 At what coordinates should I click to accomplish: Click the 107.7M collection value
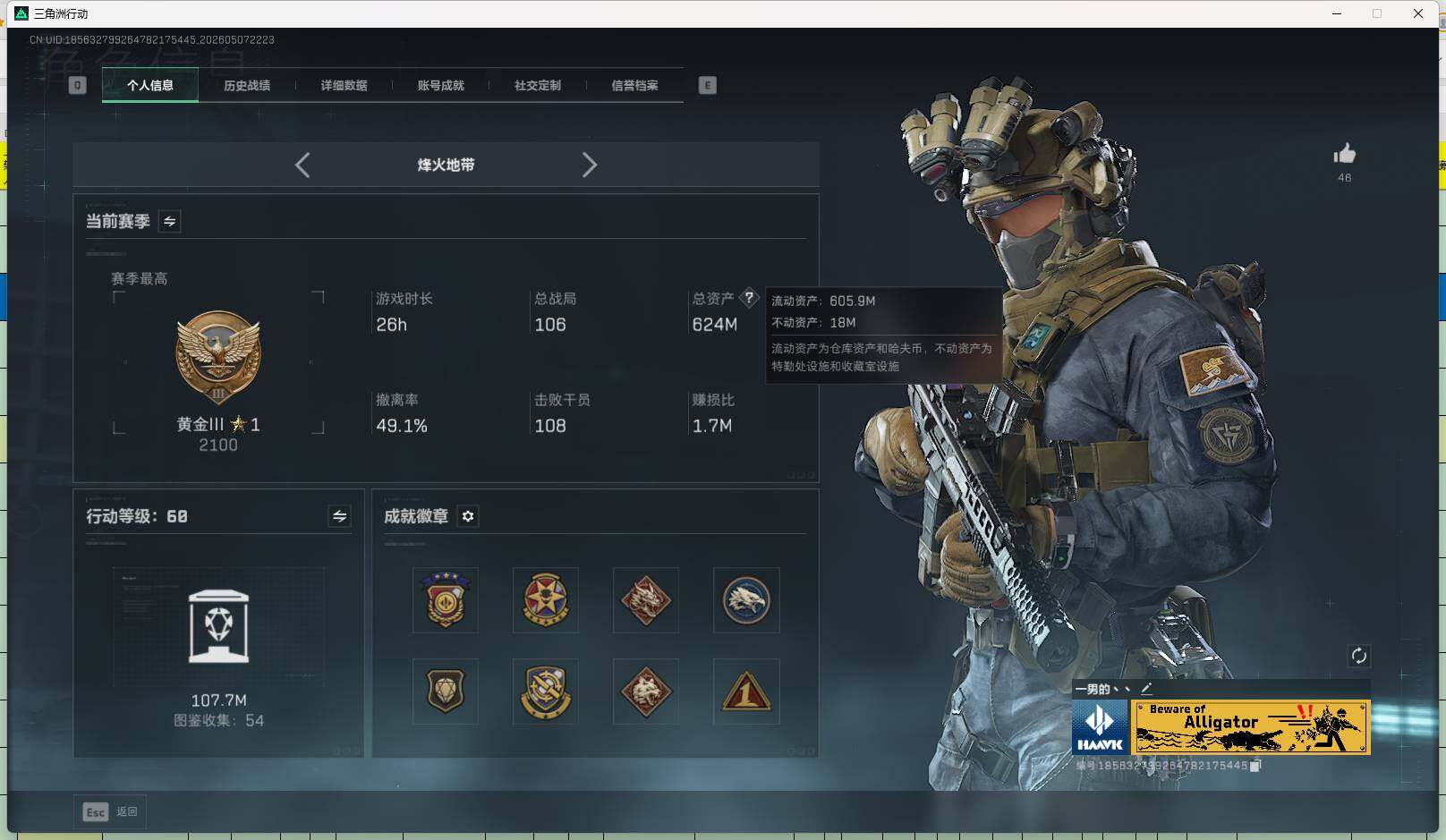pyautogui.click(x=218, y=700)
